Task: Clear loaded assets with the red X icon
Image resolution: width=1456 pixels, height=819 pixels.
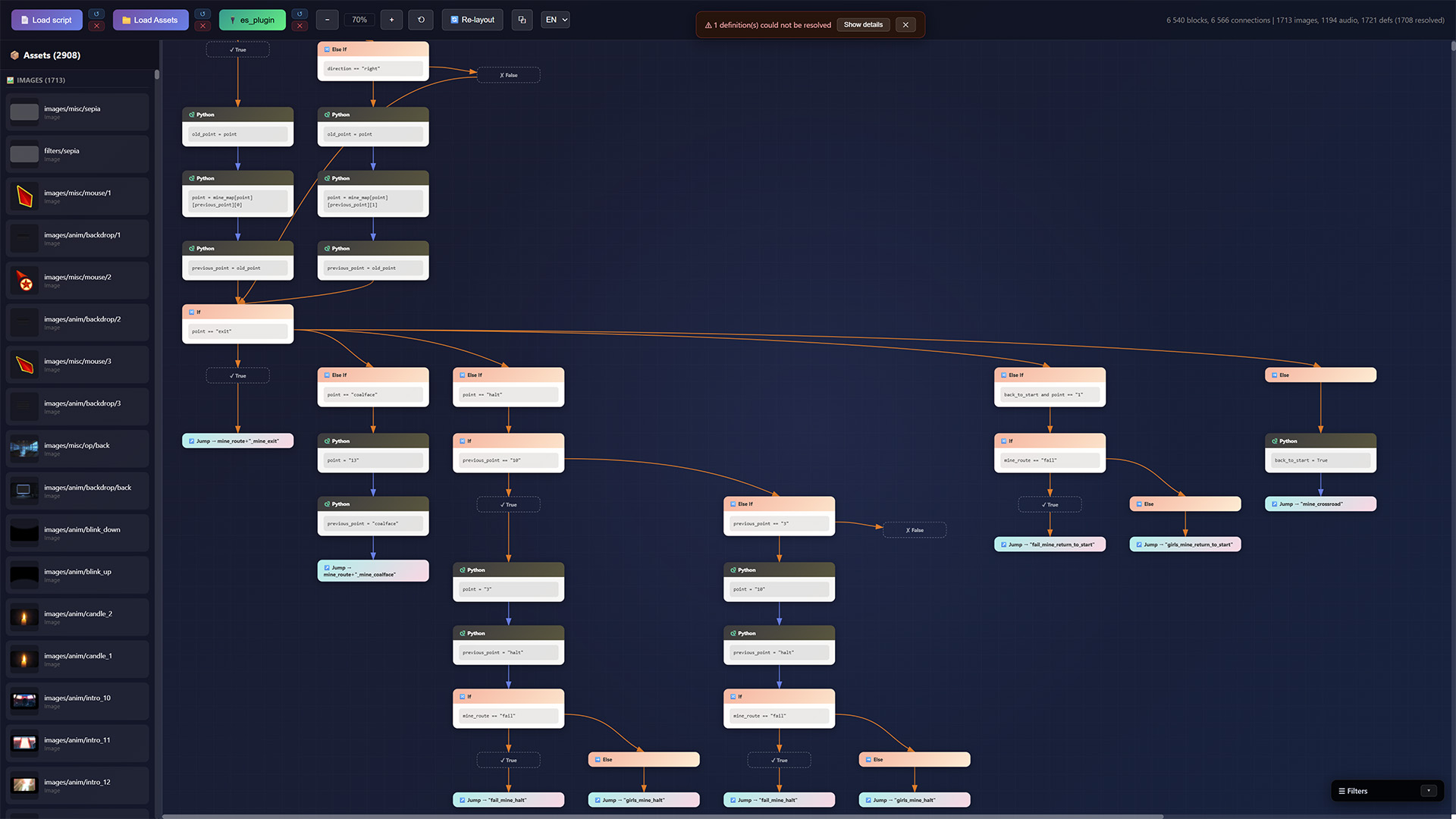Action: [x=202, y=27]
